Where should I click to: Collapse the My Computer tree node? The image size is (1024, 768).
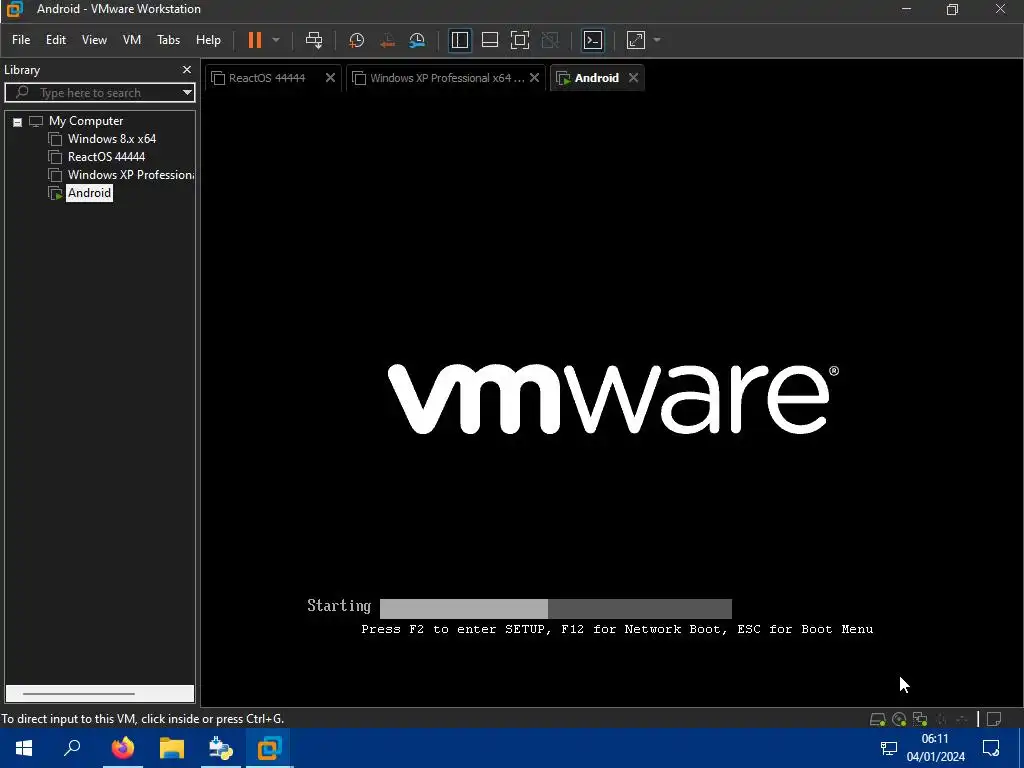pos(18,122)
